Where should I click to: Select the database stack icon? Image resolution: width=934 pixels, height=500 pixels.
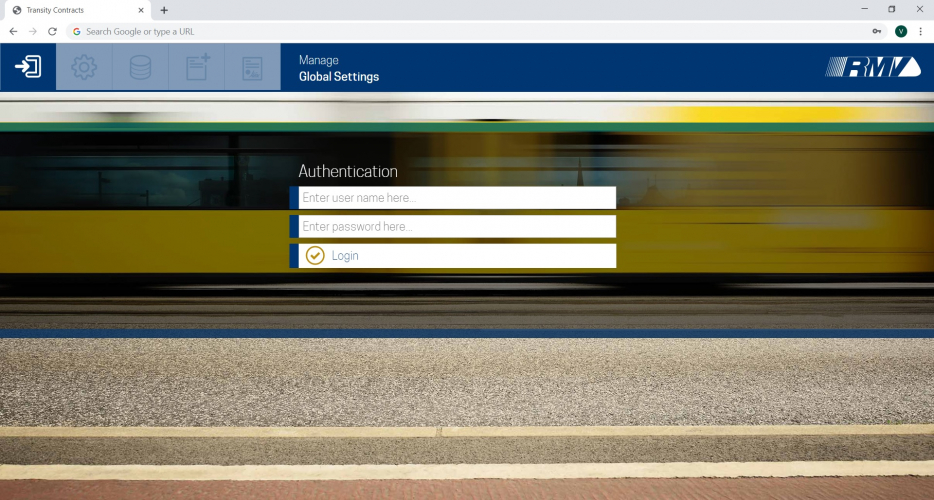coord(141,67)
